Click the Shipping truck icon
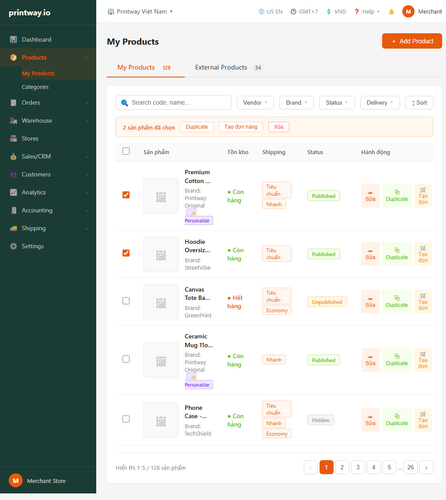This screenshot has height=500, width=446. pyautogui.click(x=13, y=228)
